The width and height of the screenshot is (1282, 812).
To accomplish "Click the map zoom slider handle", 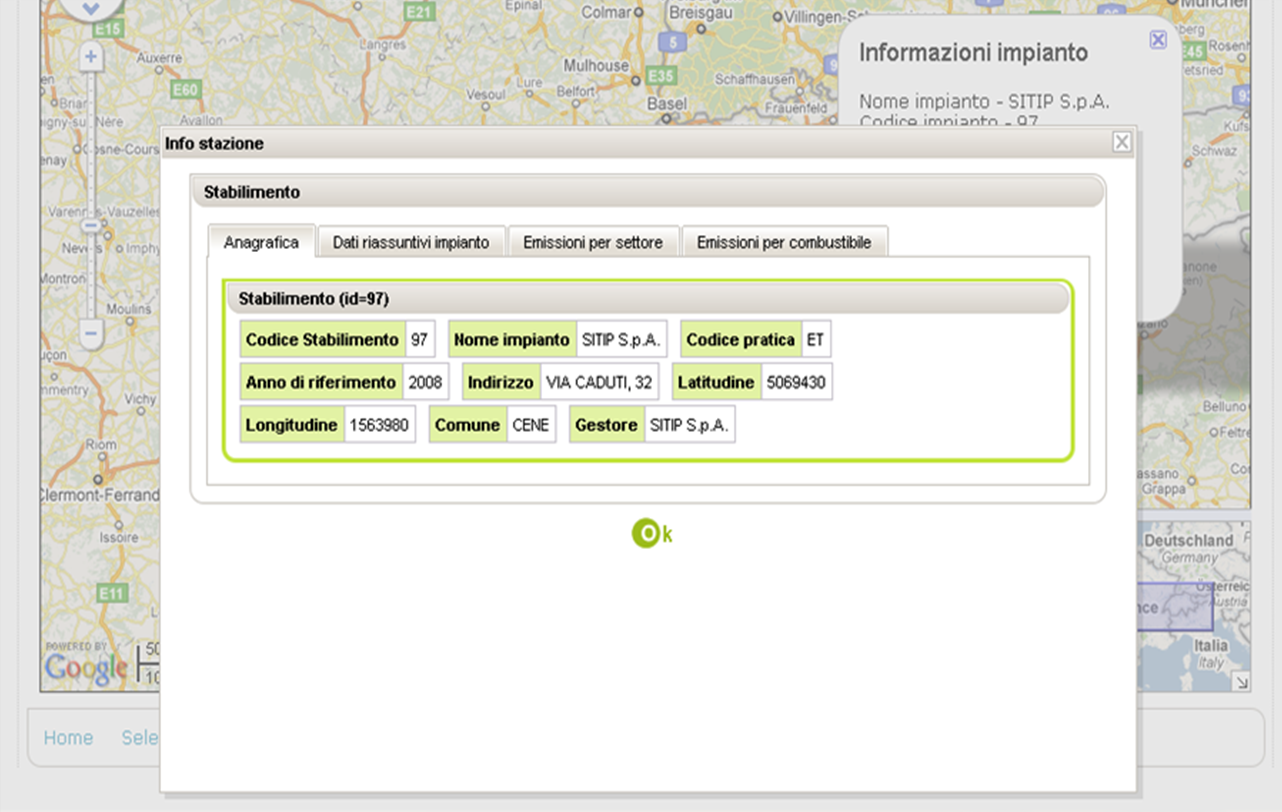I will point(90,226).
